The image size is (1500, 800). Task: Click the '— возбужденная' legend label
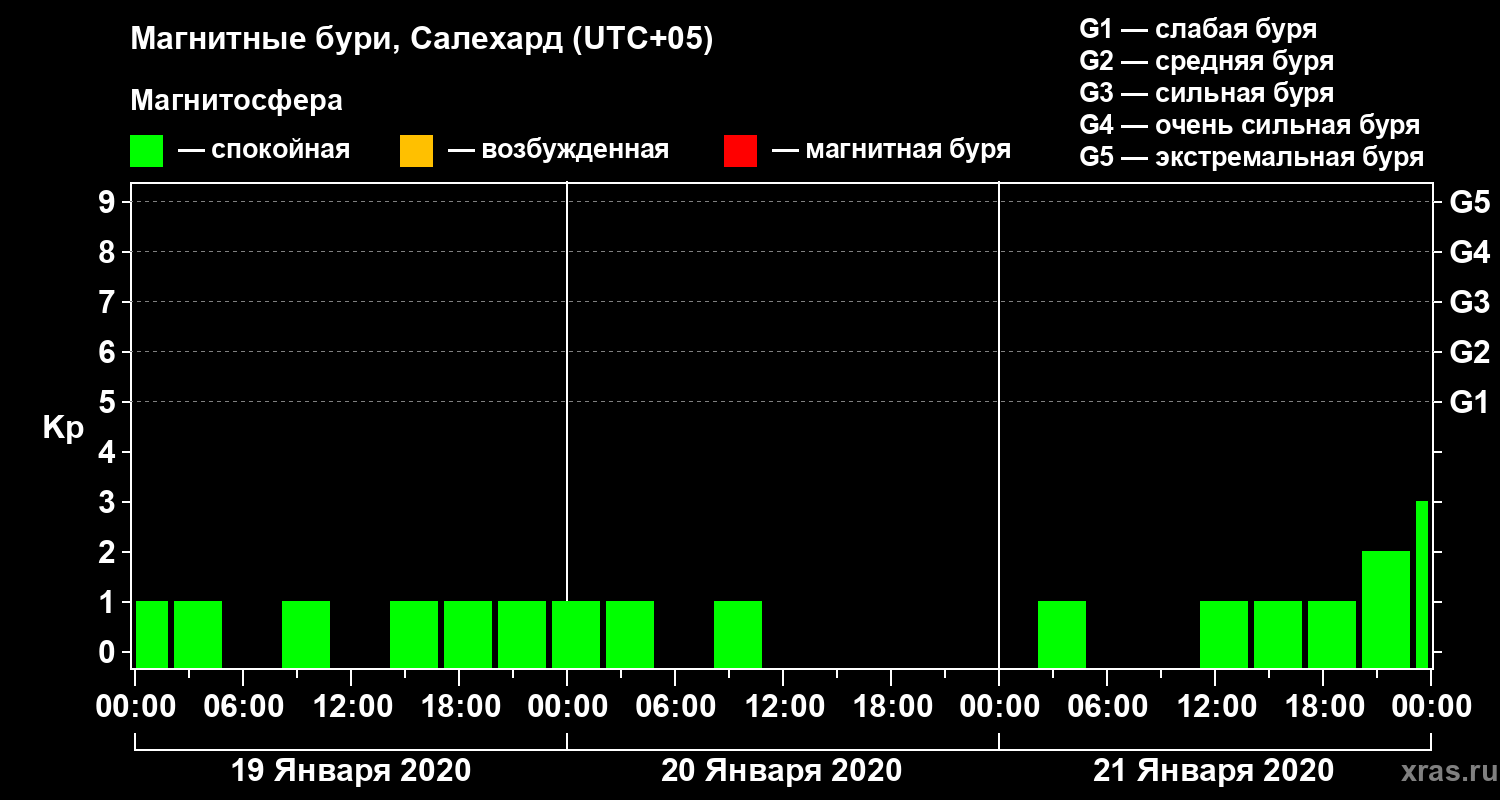(x=558, y=151)
